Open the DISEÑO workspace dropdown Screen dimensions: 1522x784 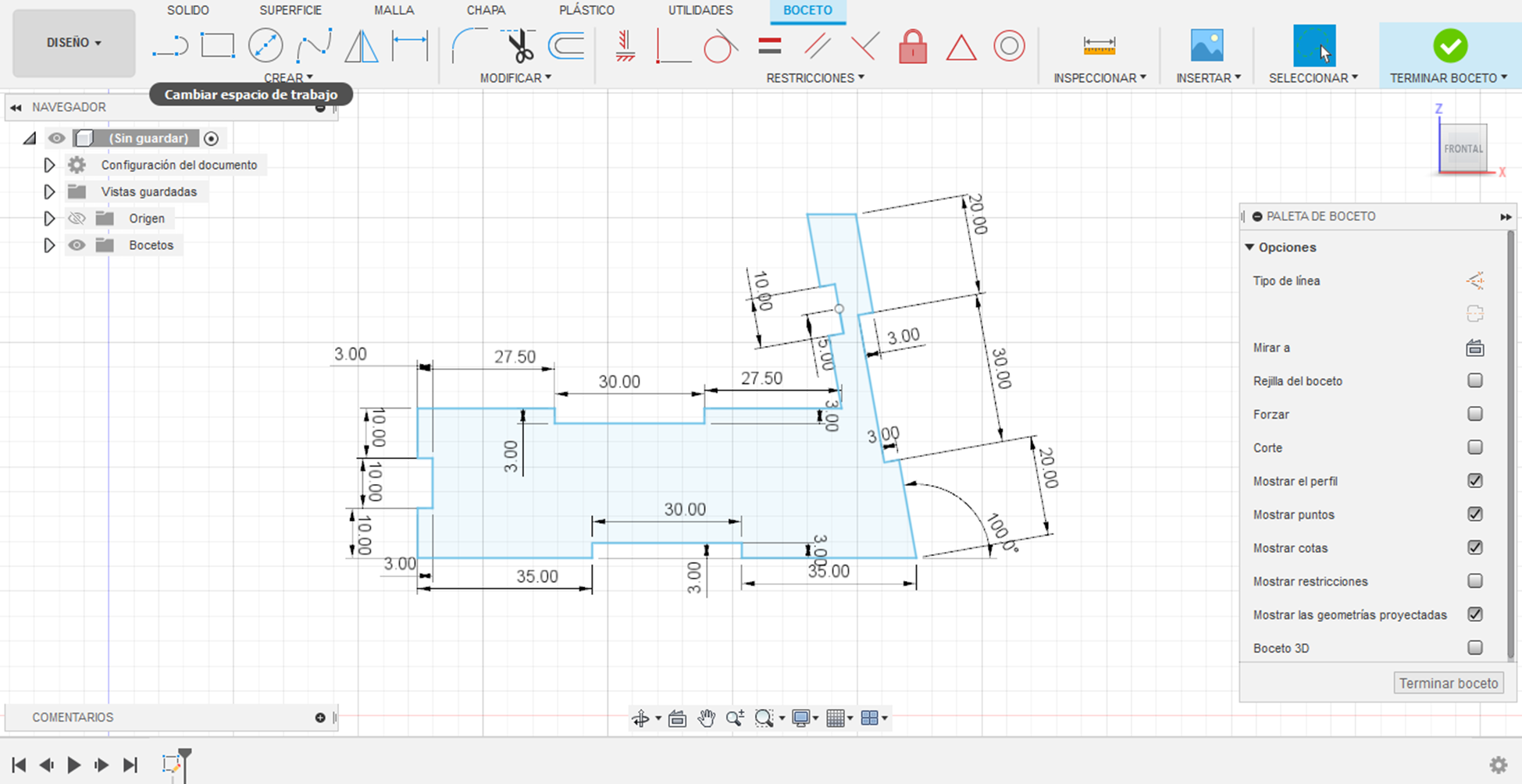point(74,43)
